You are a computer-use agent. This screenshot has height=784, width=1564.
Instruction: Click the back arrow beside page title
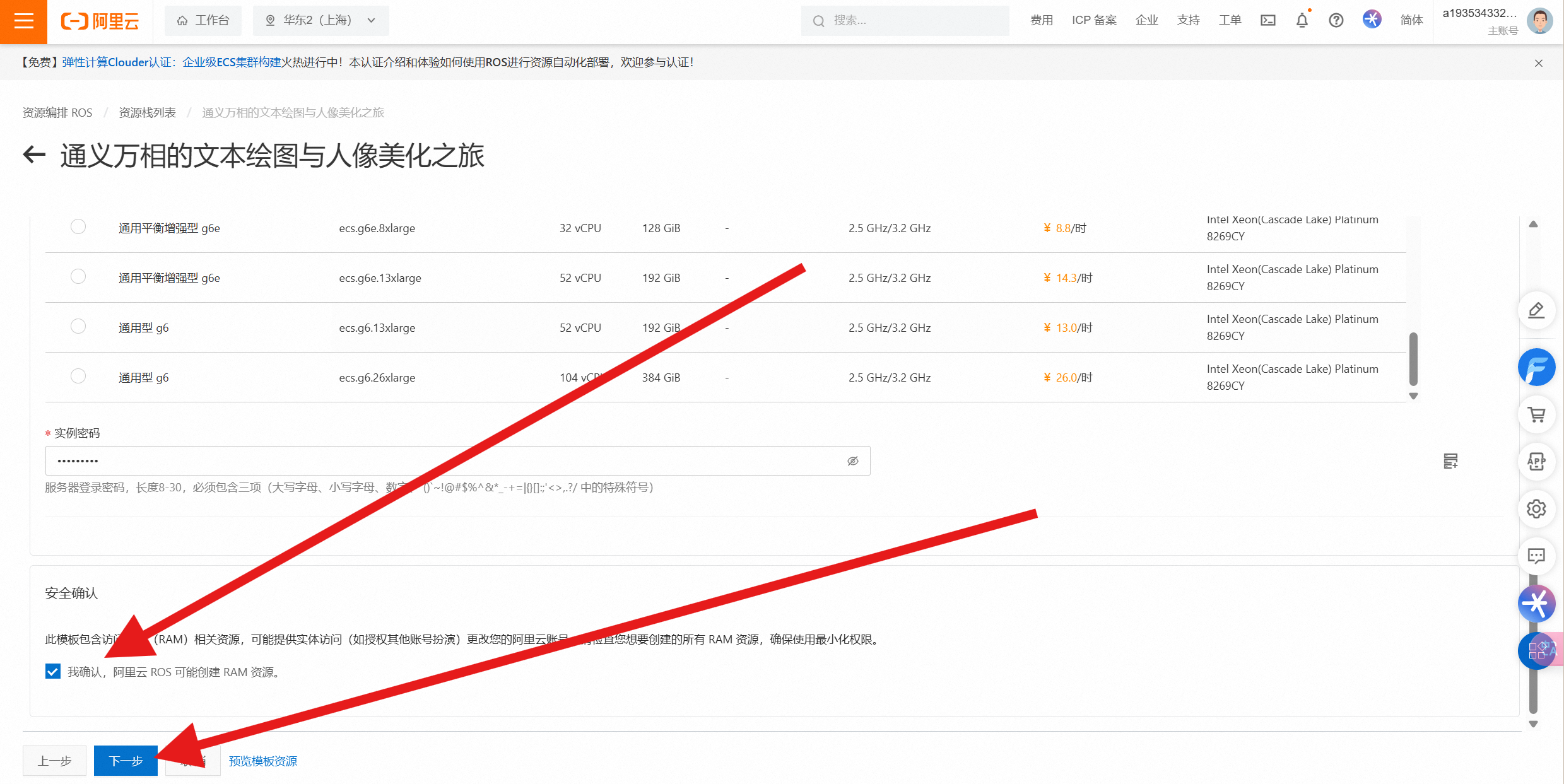pos(35,155)
